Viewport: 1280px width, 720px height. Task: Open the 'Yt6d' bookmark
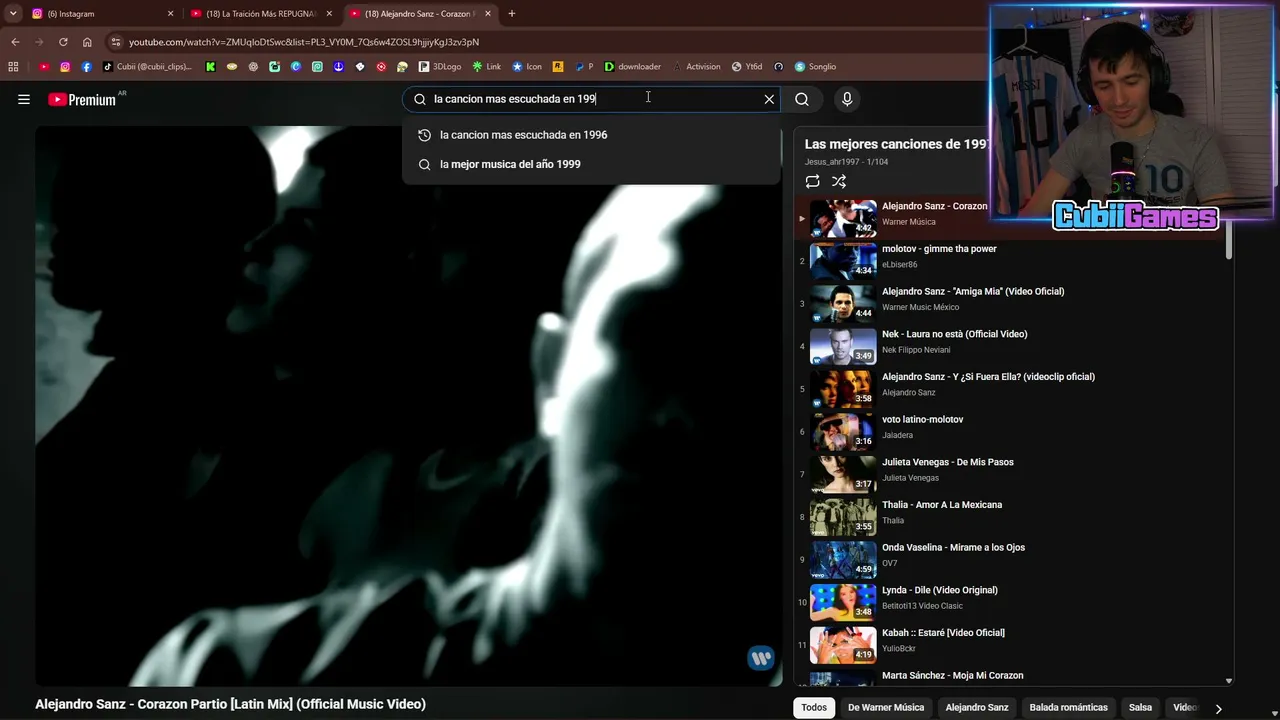pos(747,67)
